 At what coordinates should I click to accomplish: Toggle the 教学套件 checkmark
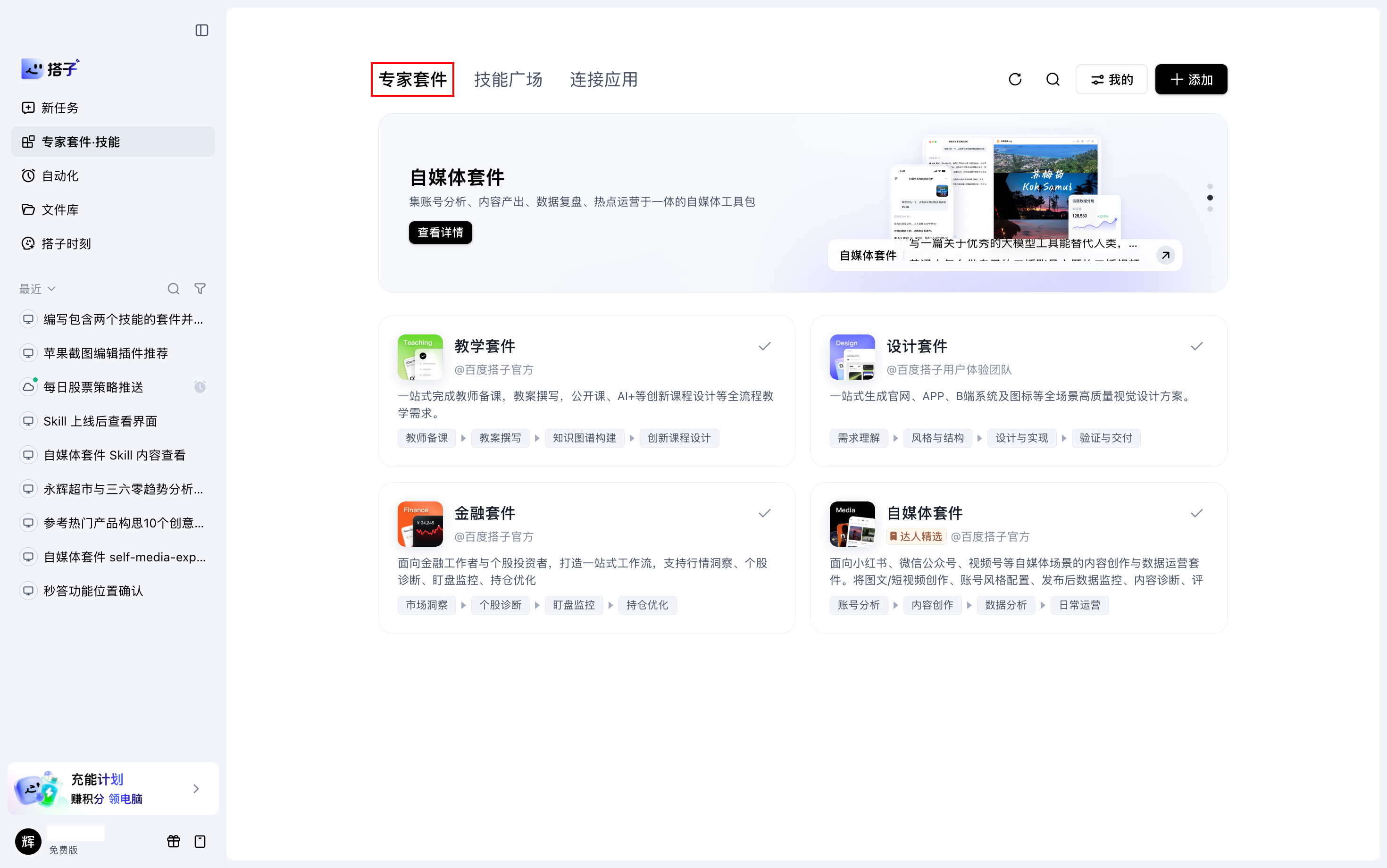point(765,346)
